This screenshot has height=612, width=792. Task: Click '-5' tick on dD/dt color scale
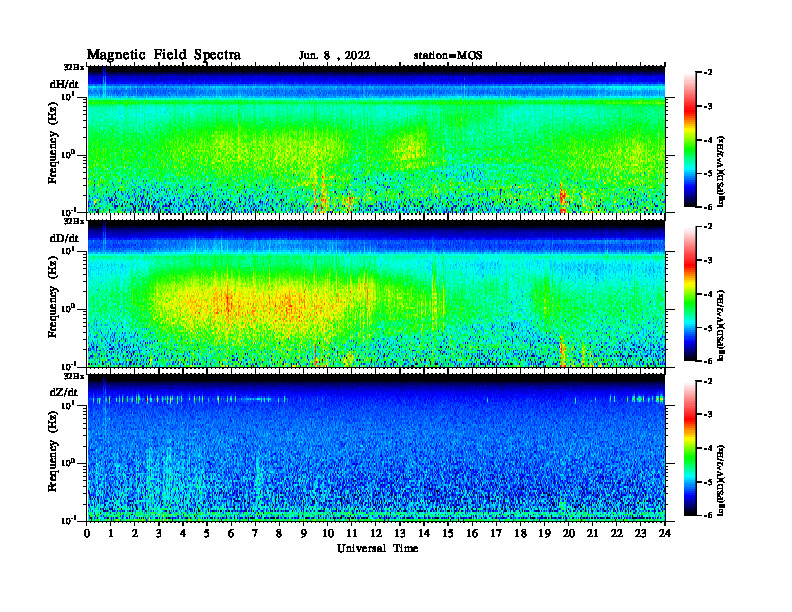(707, 328)
